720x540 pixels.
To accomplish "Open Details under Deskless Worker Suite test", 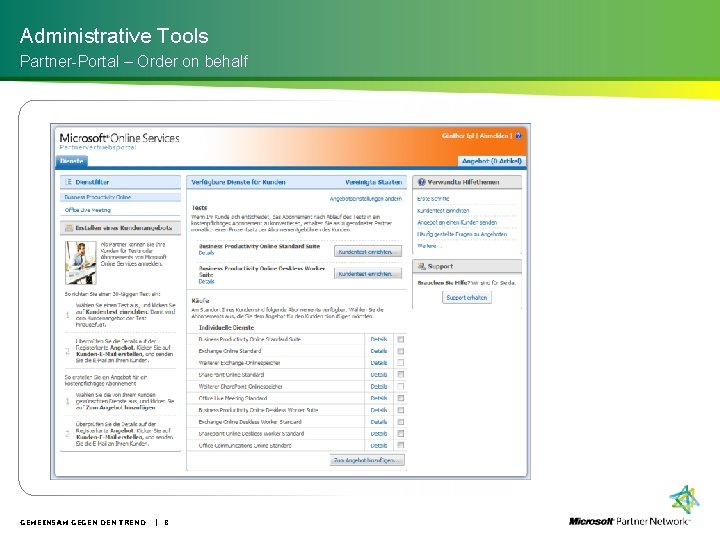I will coord(206,282).
